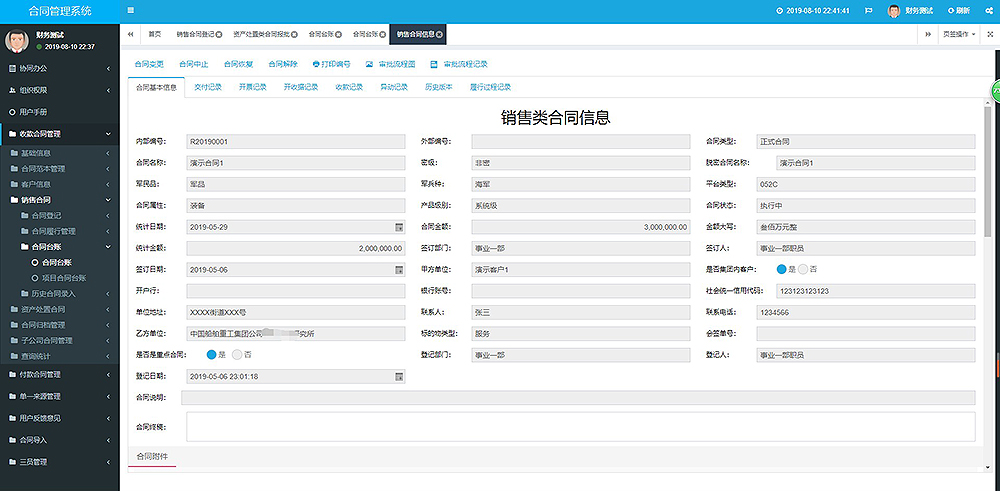Click the sidebar profile avatar picture
Screen dimensions: 1000x491
click(17, 41)
